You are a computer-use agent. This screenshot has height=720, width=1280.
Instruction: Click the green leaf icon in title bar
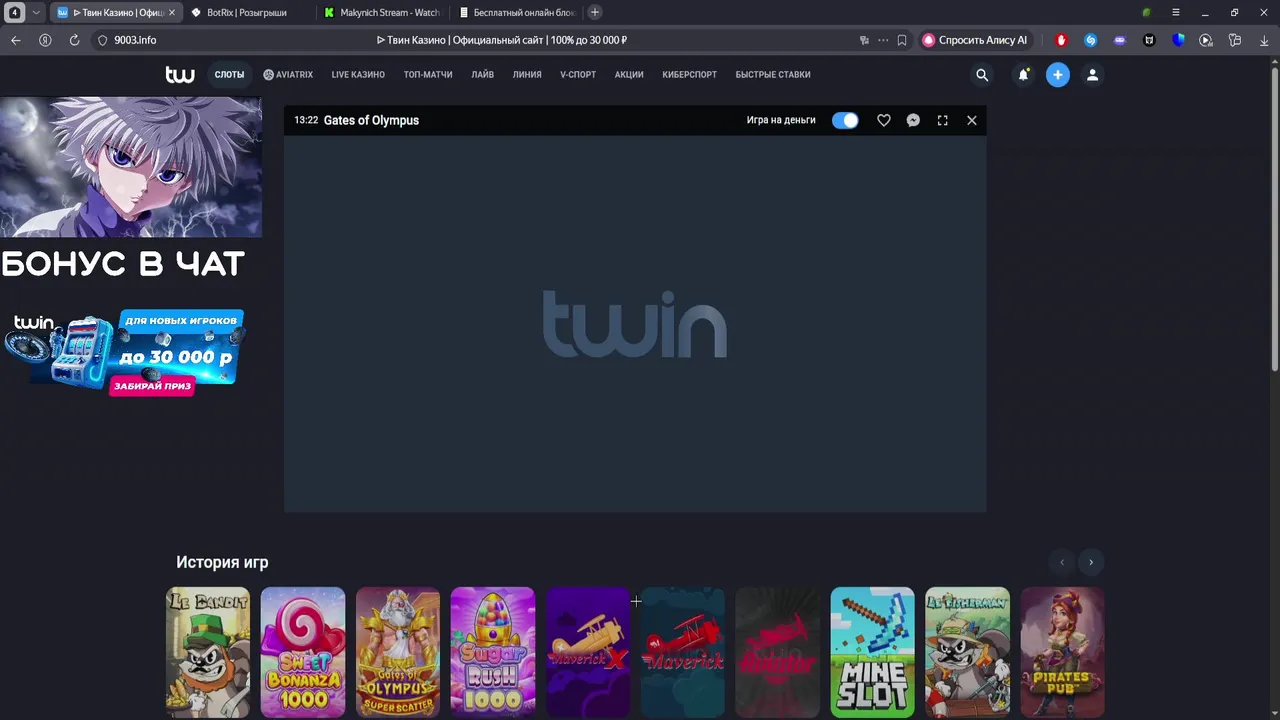click(x=1147, y=12)
